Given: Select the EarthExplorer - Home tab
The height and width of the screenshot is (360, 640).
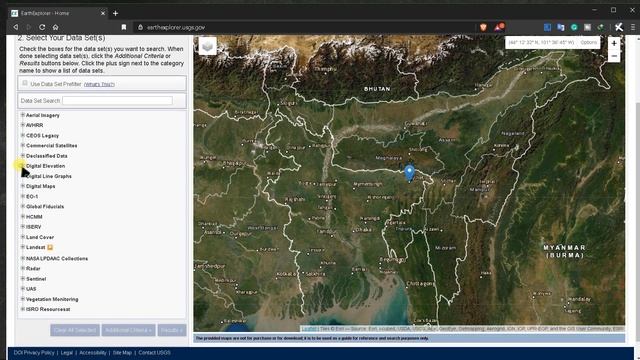Looking at the screenshot, I should point(58,13).
